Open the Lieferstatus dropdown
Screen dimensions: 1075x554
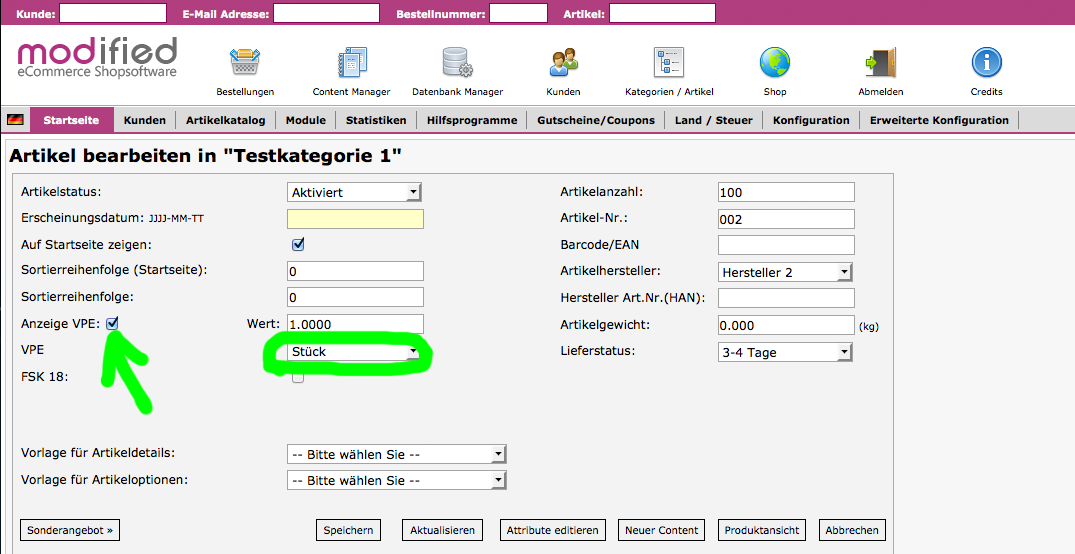(785, 352)
